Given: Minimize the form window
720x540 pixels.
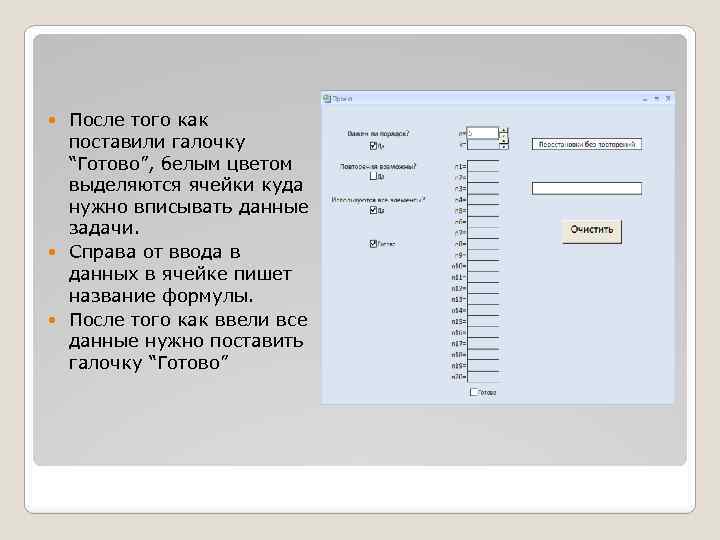Looking at the screenshot, I should [645, 99].
